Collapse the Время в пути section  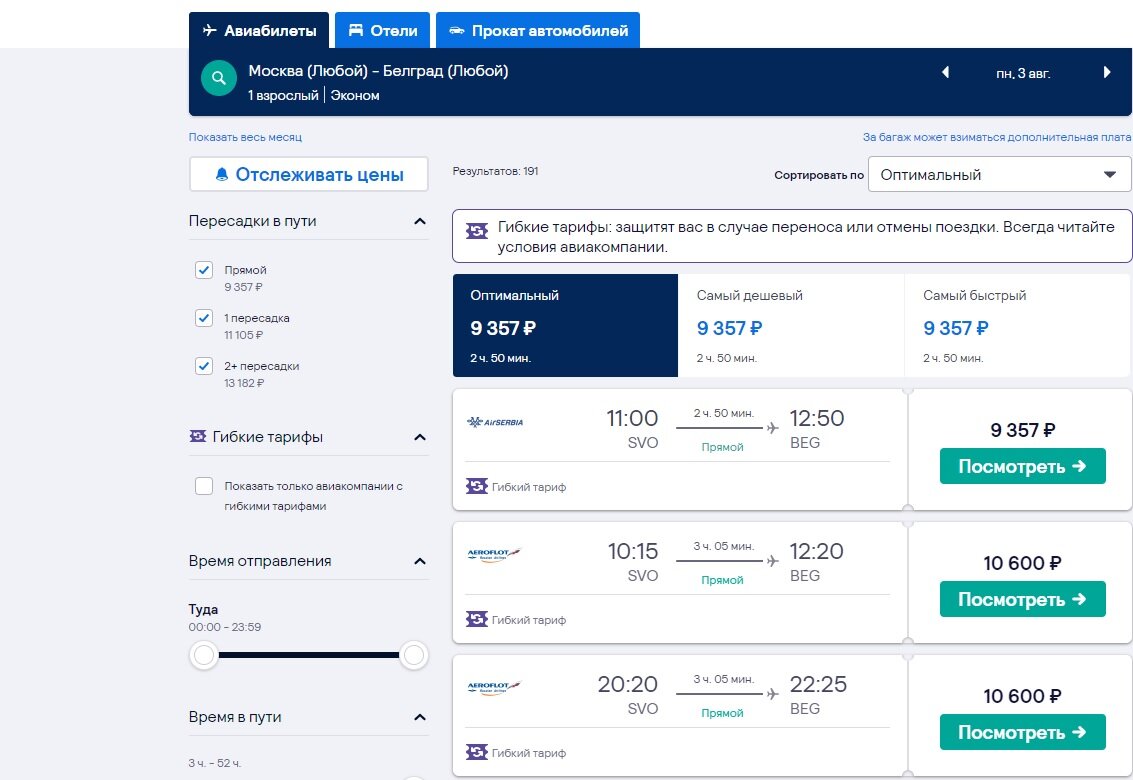(420, 718)
